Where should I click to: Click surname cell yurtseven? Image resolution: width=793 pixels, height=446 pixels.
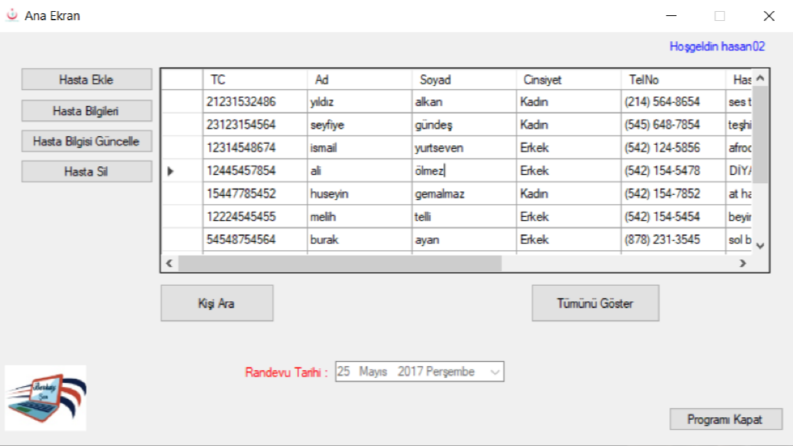click(464, 148)
